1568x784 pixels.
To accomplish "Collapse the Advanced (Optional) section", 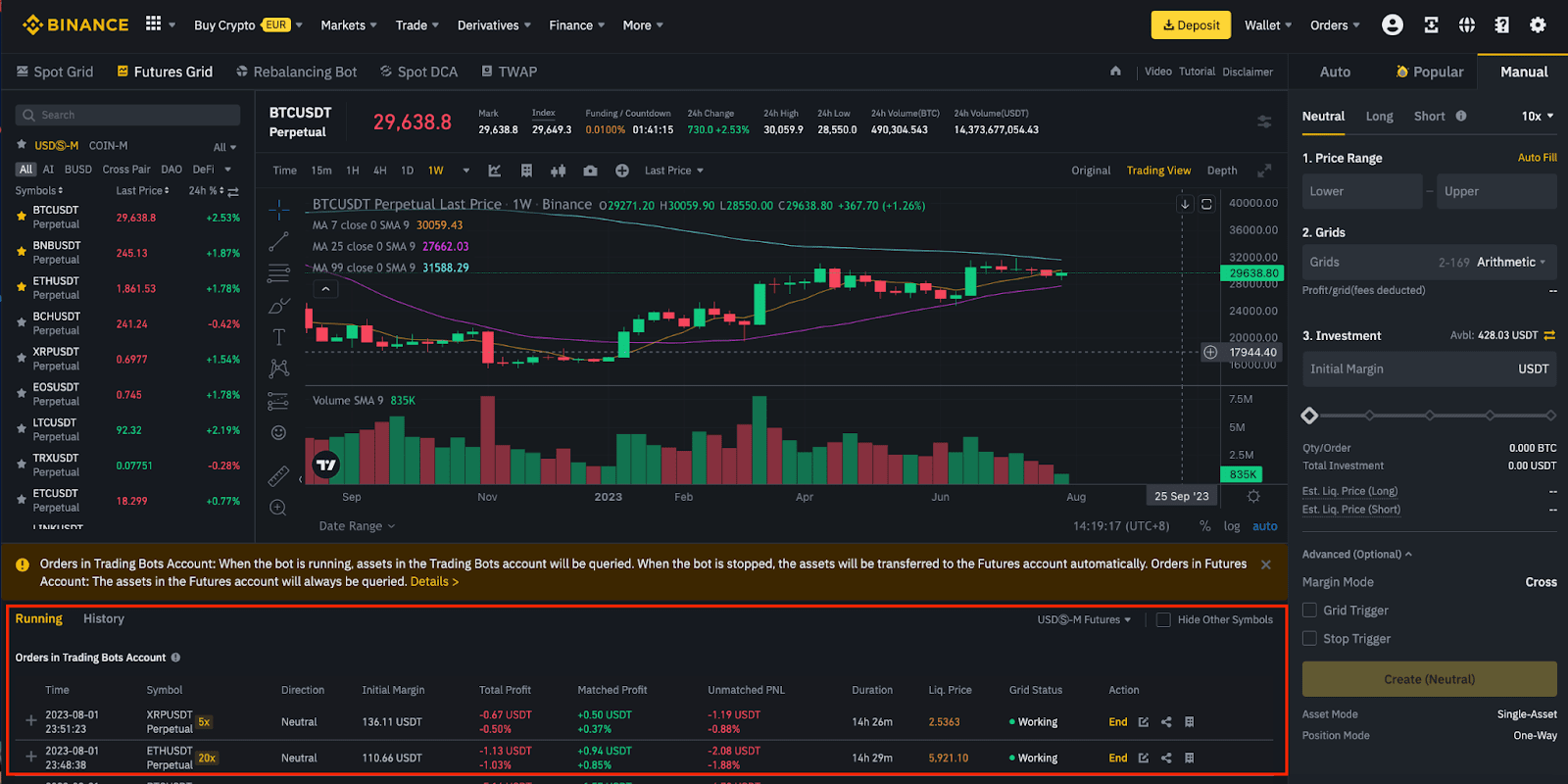I will (x=1357, y=555).
